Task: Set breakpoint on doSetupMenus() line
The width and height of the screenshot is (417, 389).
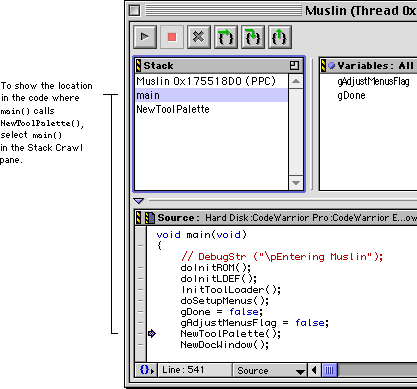Action: coord(140,301)
